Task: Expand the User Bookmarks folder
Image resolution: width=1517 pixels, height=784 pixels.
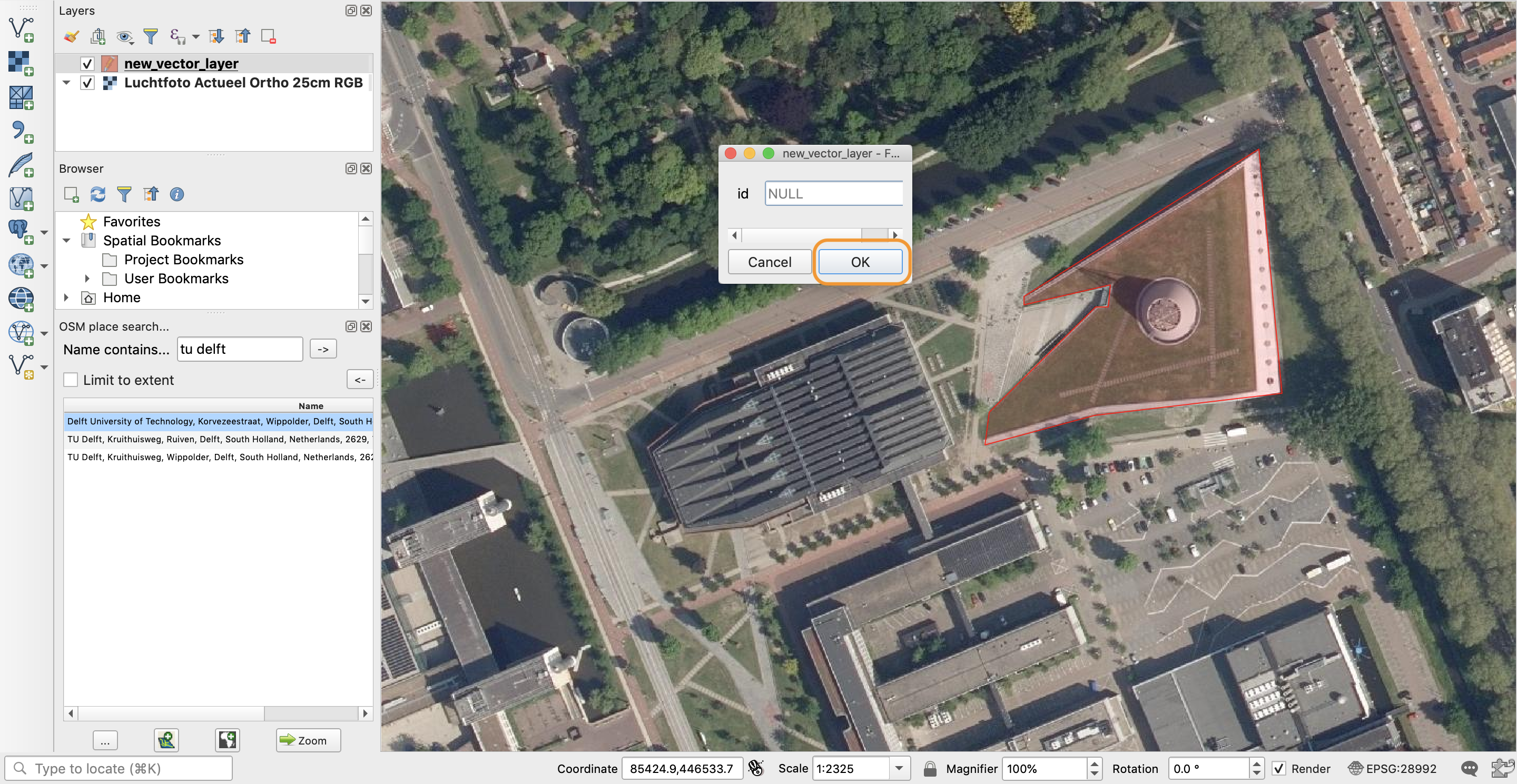Action: pyautogui.click(x=88, y=278)
